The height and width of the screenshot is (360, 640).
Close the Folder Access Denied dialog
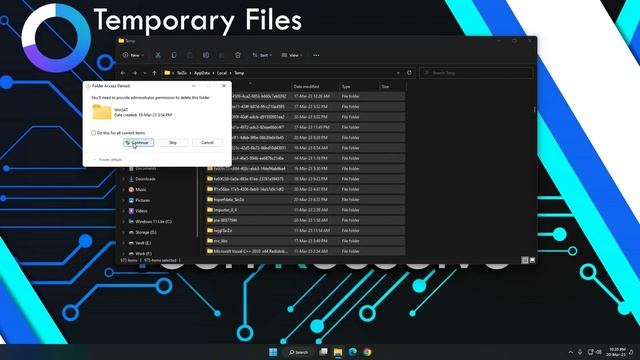pos(224,86)
